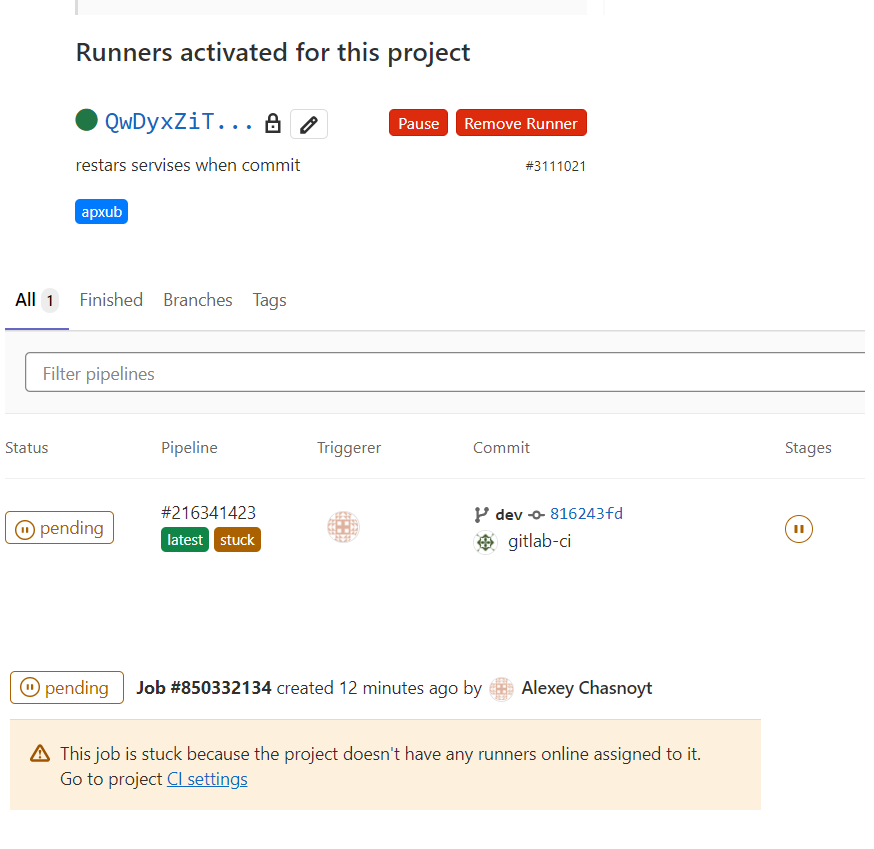Click the commit author avatar beside gitlab-ci
The height and width of the screenshot is (849, 874).
pos(485,542)
